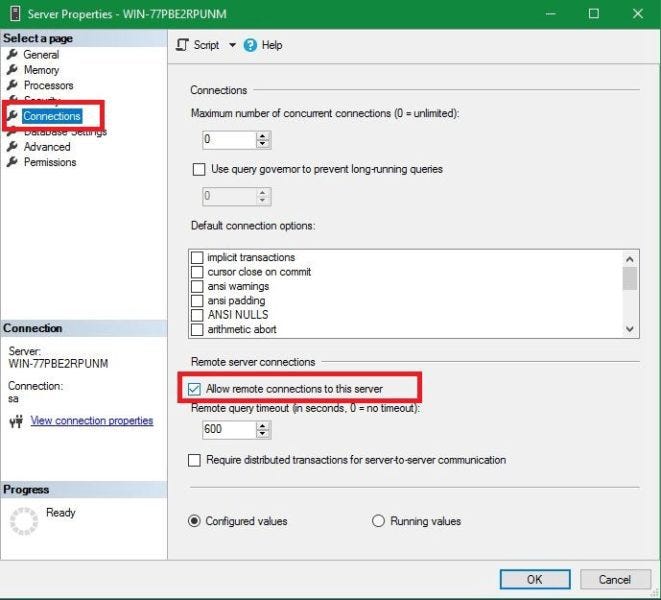
Task: Open the Processors page
Action: click(48, 85)
